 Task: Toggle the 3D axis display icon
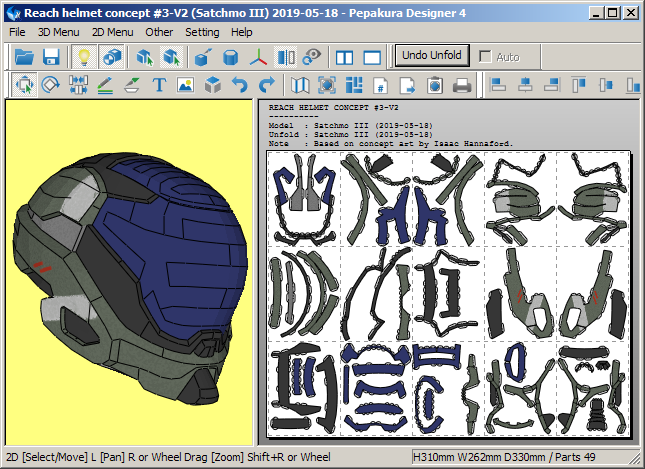point(258,57)
